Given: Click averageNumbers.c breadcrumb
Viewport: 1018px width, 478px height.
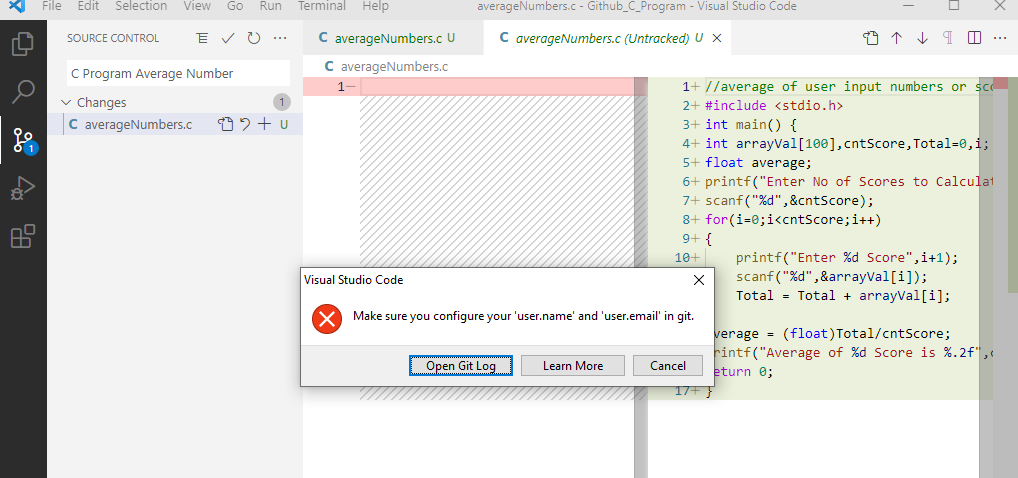Looking at the screenshot, I should 394,66.
